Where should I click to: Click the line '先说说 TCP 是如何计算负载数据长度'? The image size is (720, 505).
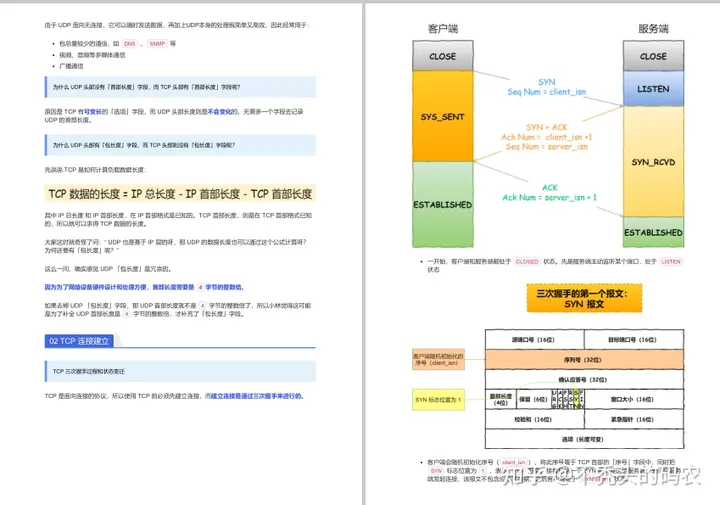click(95, 170)
